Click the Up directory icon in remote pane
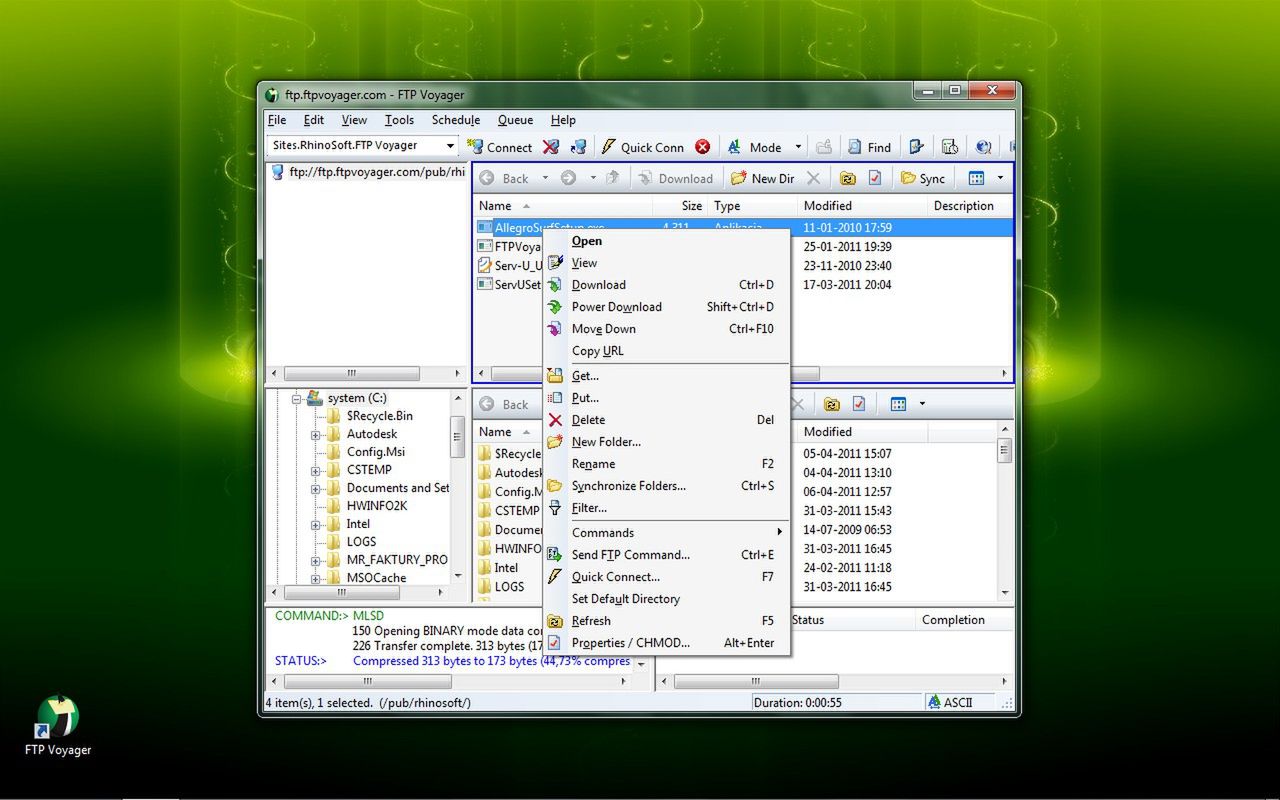The width and height of the screenshot is (1280, 800). click(x=613, y=178)
